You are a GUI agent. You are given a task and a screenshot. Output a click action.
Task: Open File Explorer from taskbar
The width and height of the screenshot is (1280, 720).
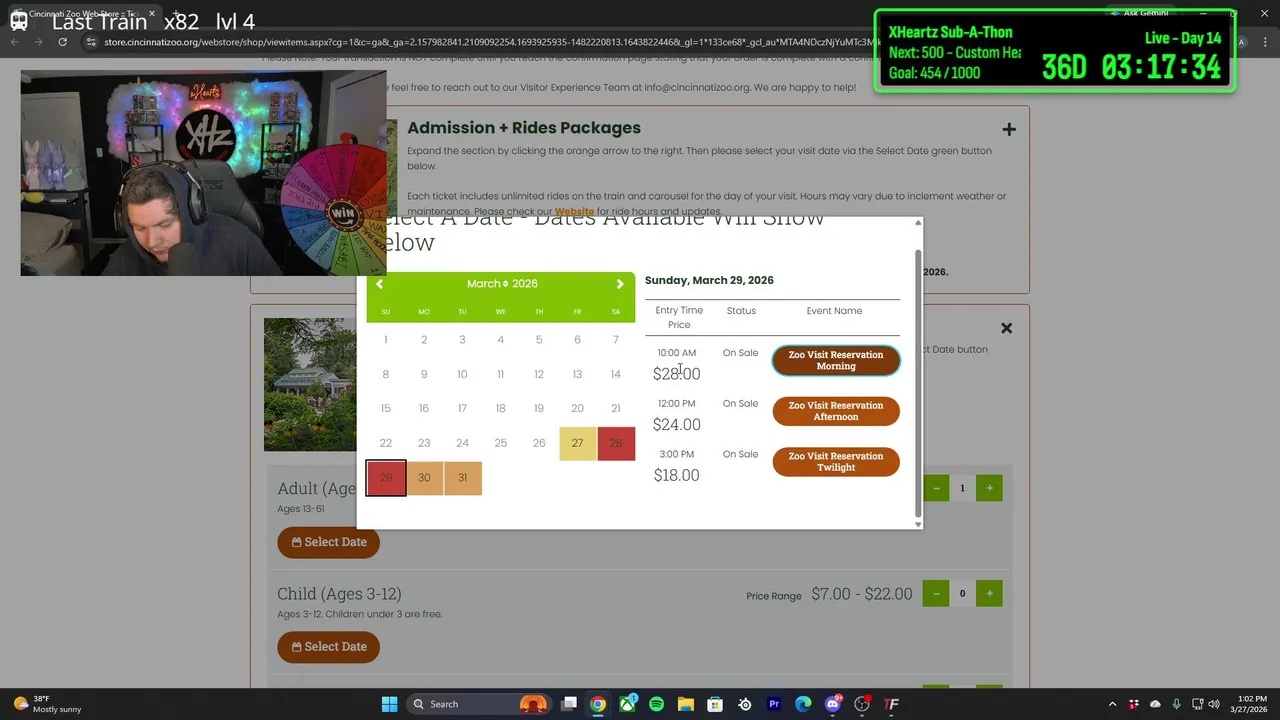pos(686,704)
